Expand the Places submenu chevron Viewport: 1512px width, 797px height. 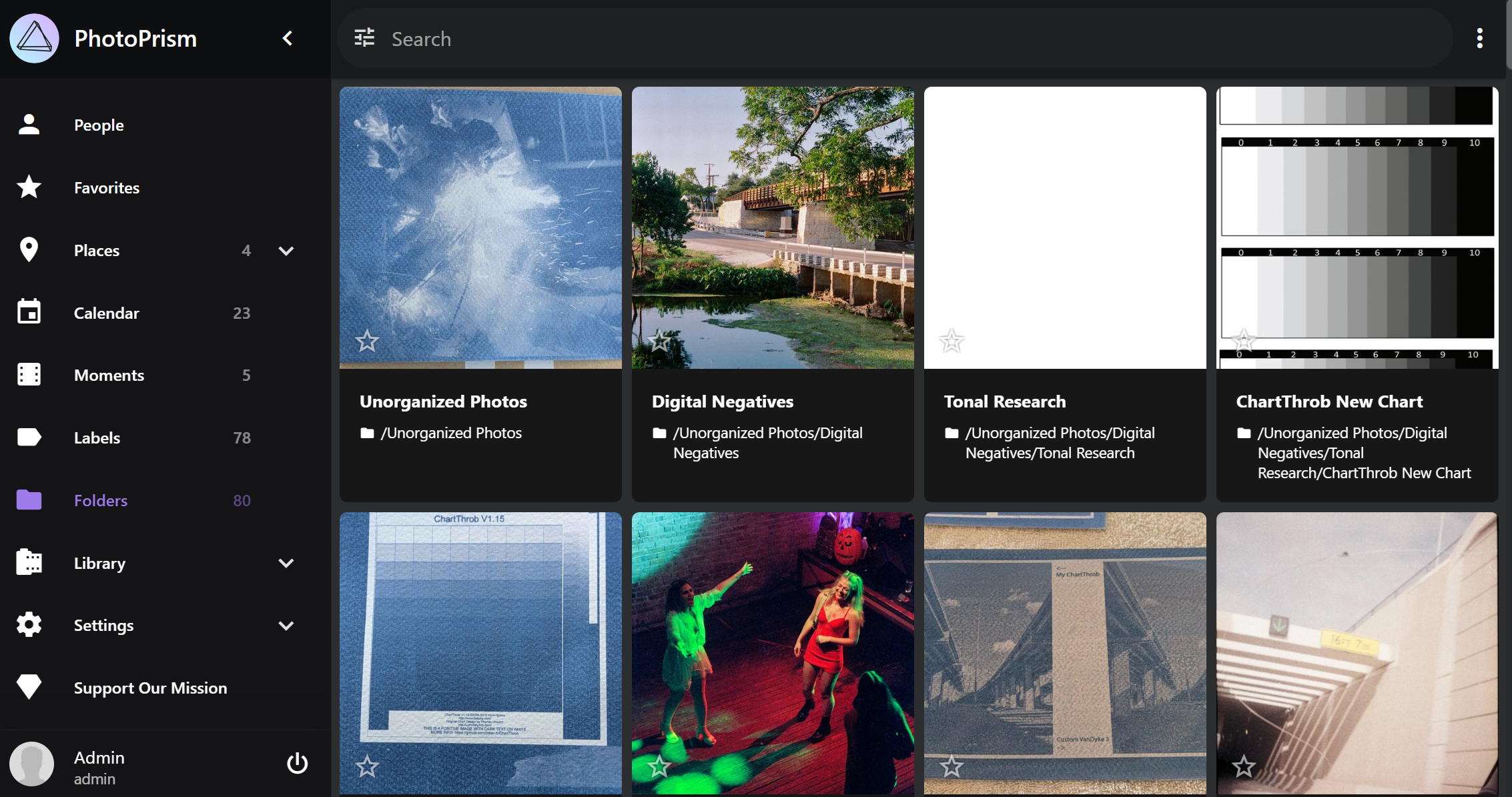286,251
